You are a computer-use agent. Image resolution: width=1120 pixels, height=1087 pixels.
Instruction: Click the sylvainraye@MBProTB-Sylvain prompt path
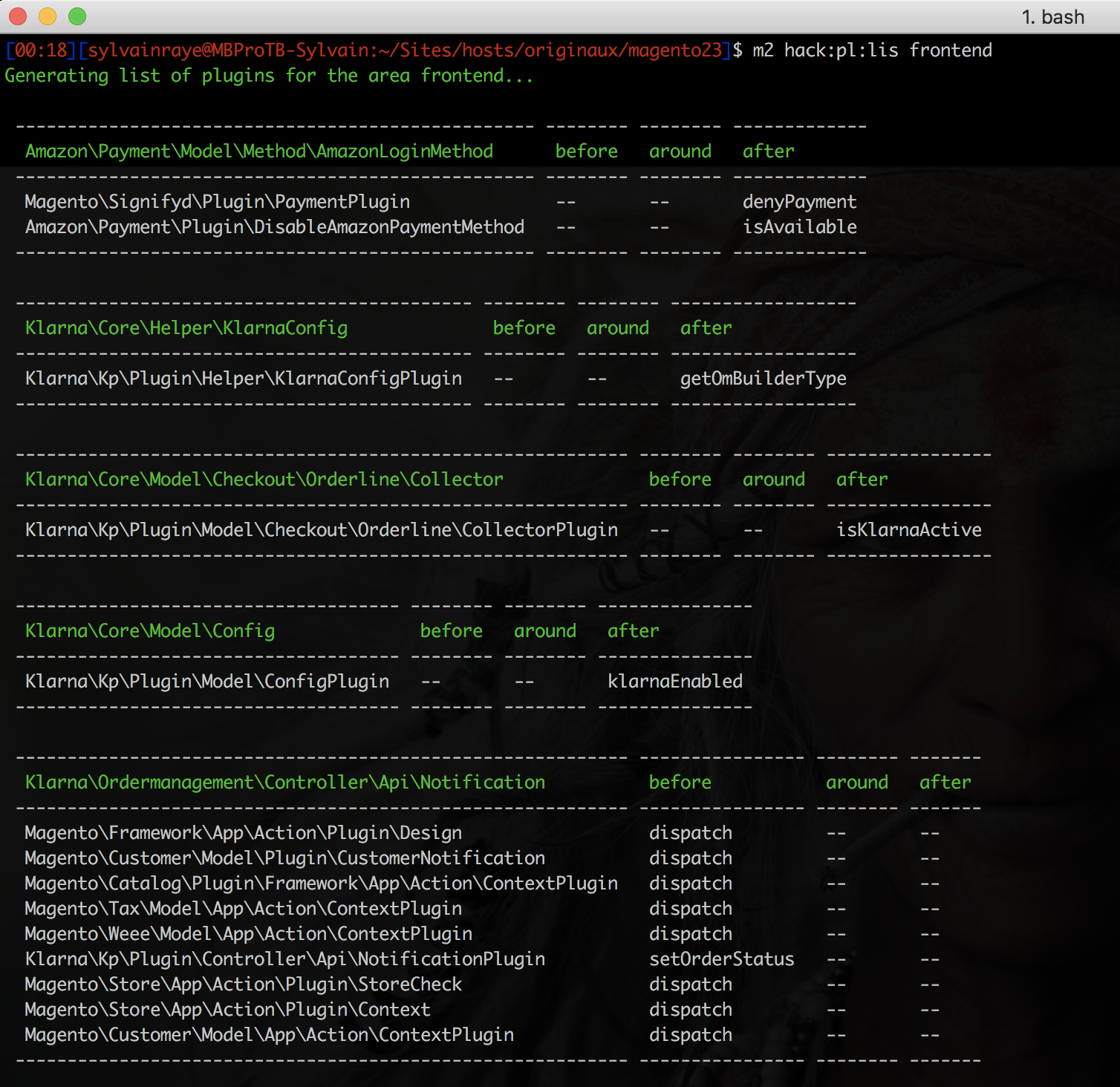pos(405,50)
